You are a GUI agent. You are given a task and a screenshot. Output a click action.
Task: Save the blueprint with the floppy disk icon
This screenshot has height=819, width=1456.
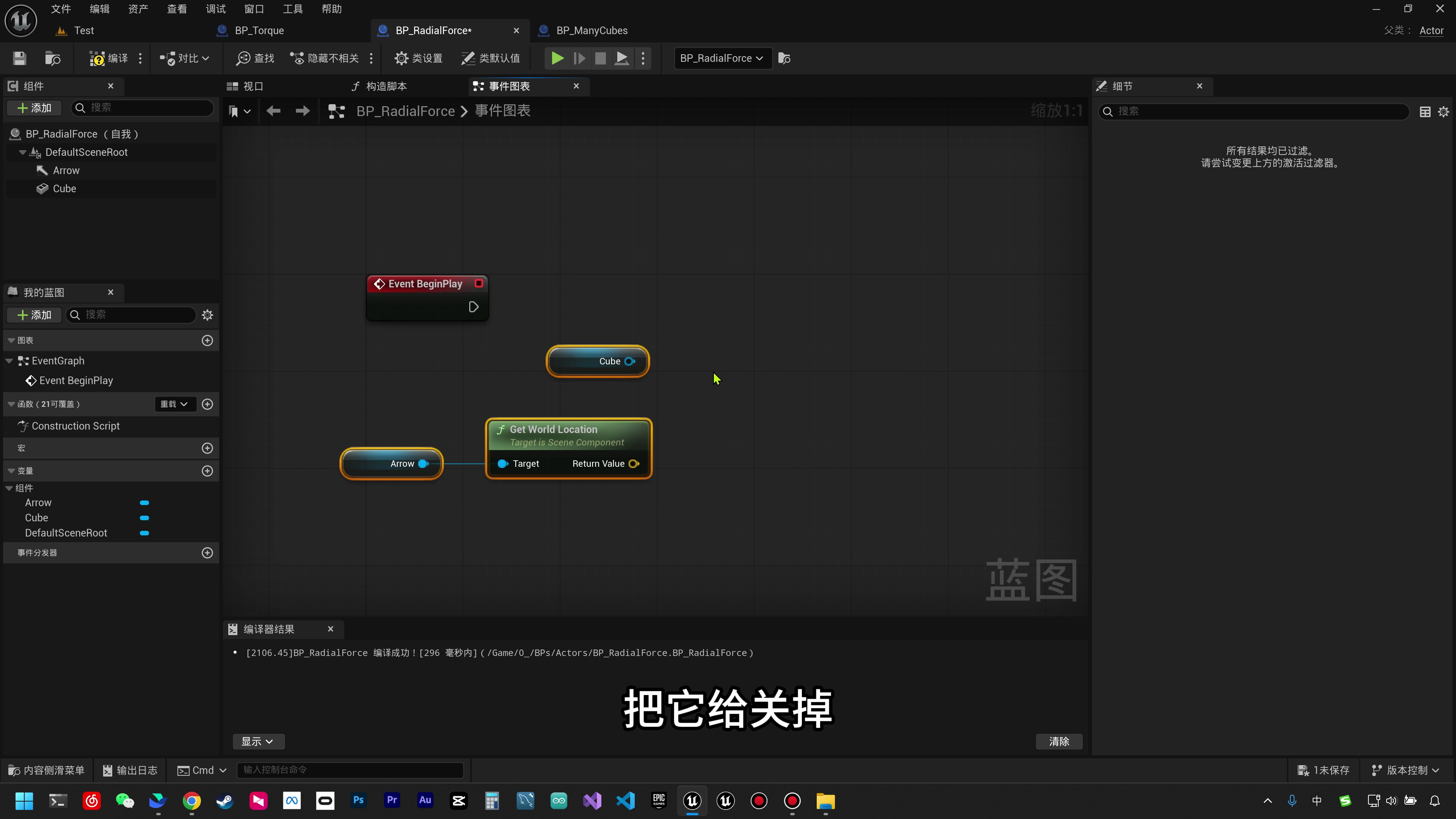pos(20,58)
